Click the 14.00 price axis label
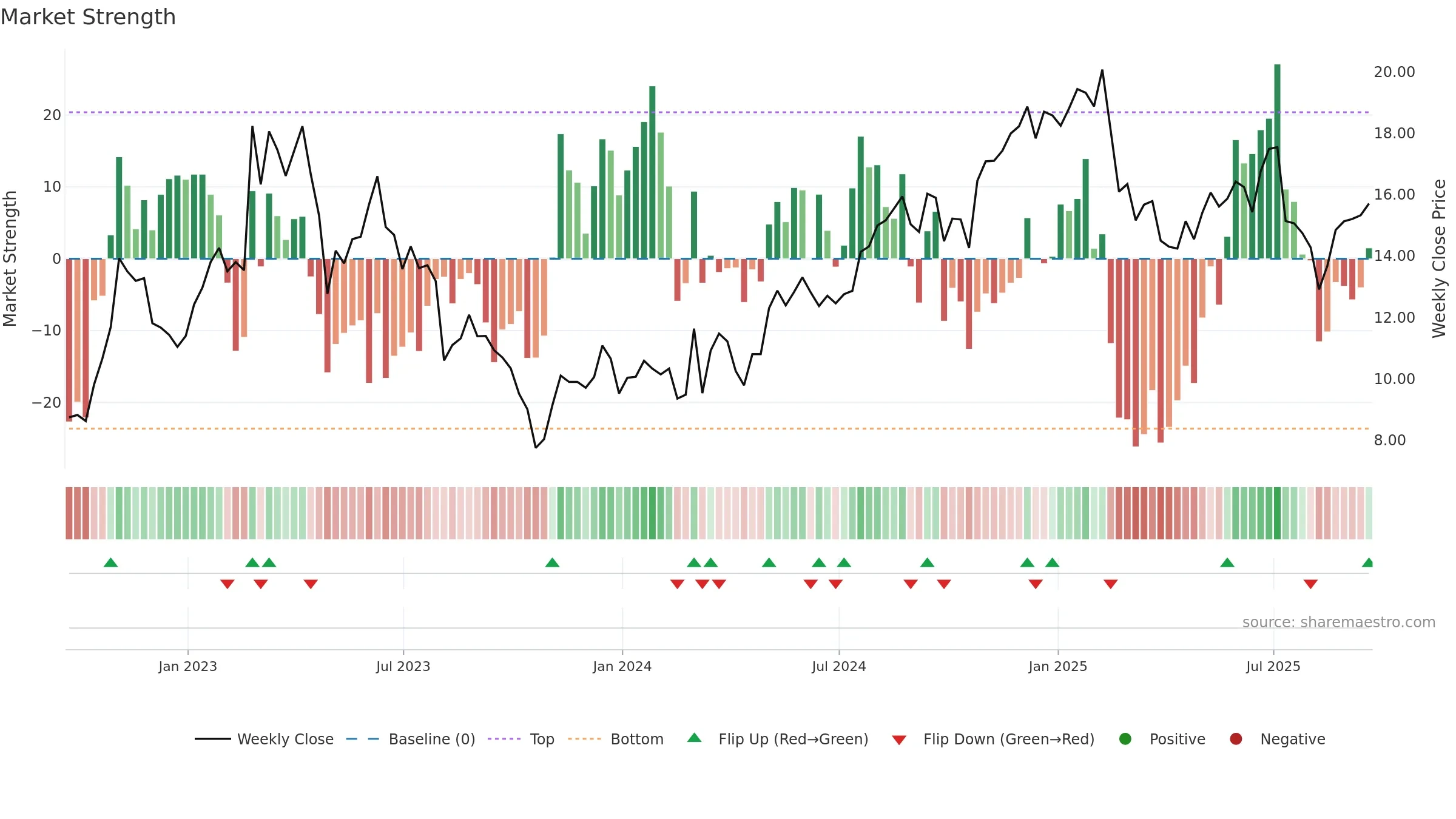The image size is (1456, 819). (1395, 255)
